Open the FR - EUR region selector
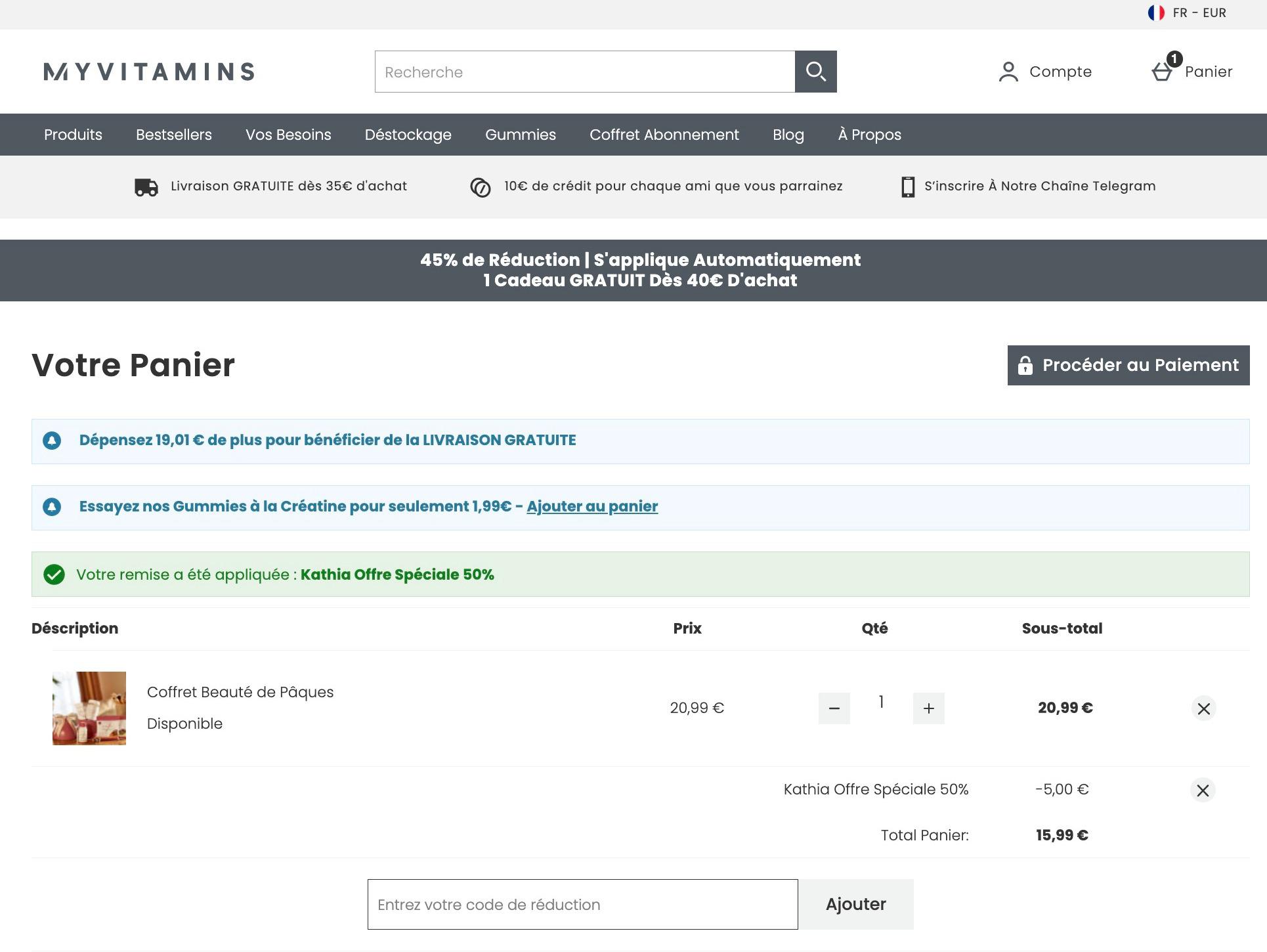 coord(1187,13)
